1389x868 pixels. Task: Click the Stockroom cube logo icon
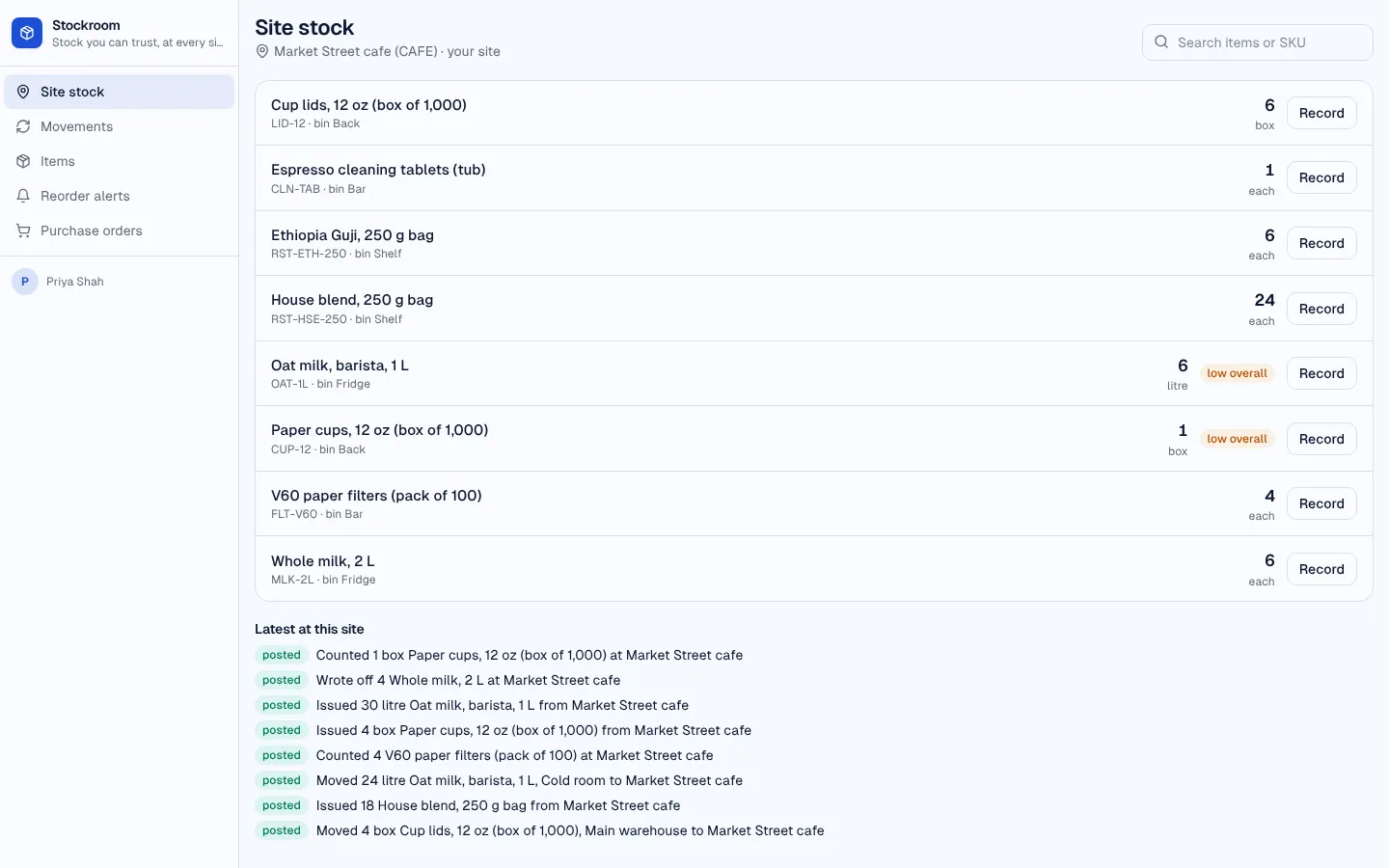[27, 33]
